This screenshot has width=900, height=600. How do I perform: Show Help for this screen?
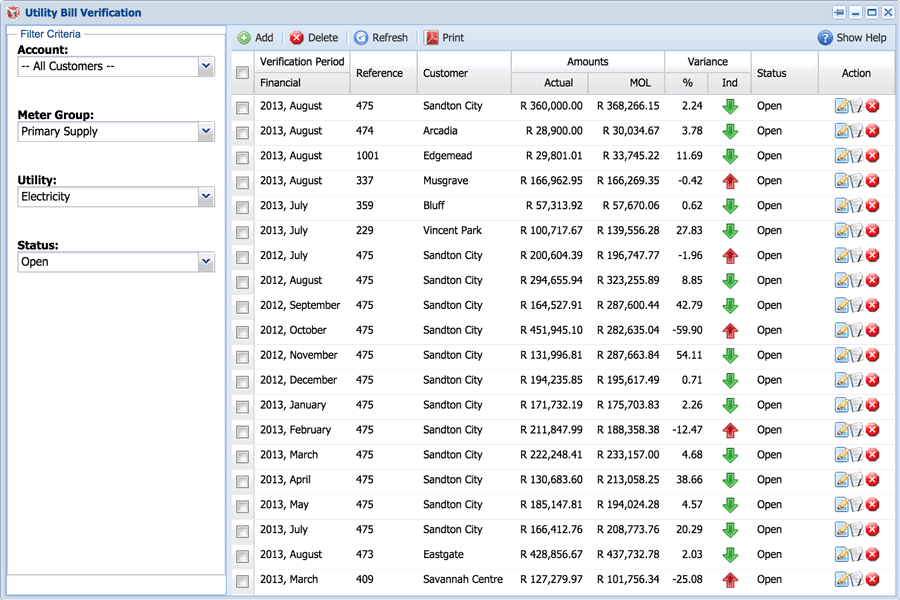(852, 38)
